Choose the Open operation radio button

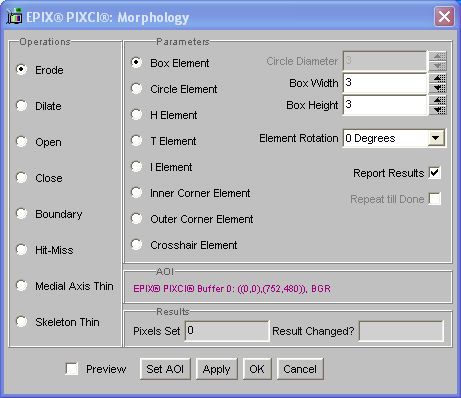22,142
